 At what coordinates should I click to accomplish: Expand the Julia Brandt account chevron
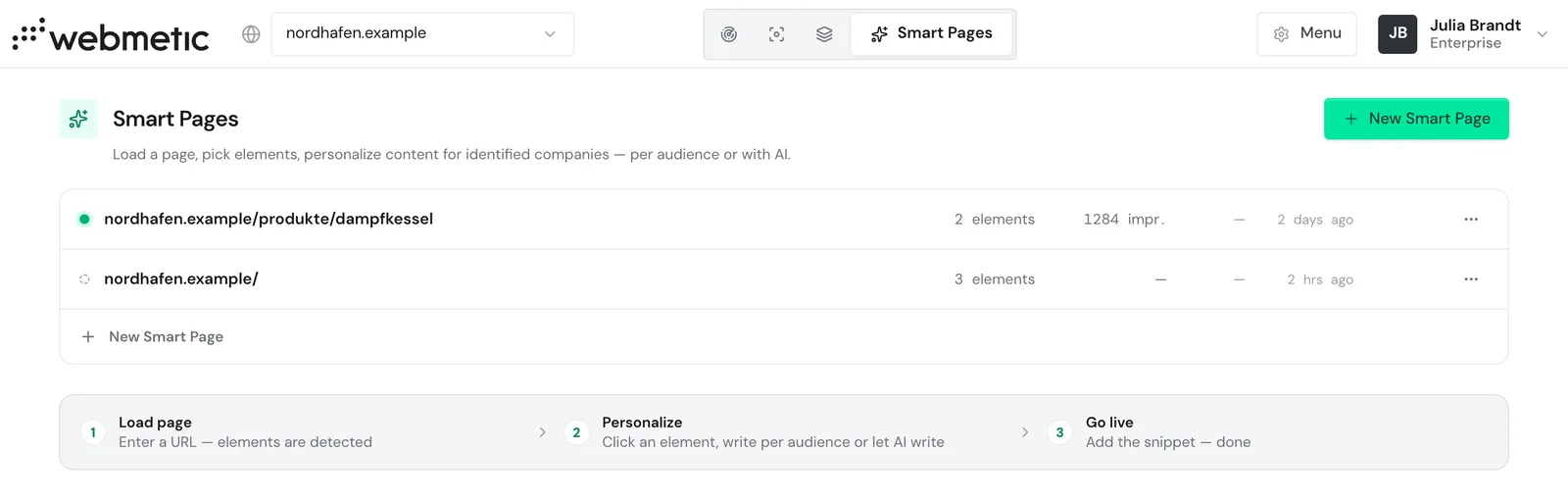[x=1542, y=34]
